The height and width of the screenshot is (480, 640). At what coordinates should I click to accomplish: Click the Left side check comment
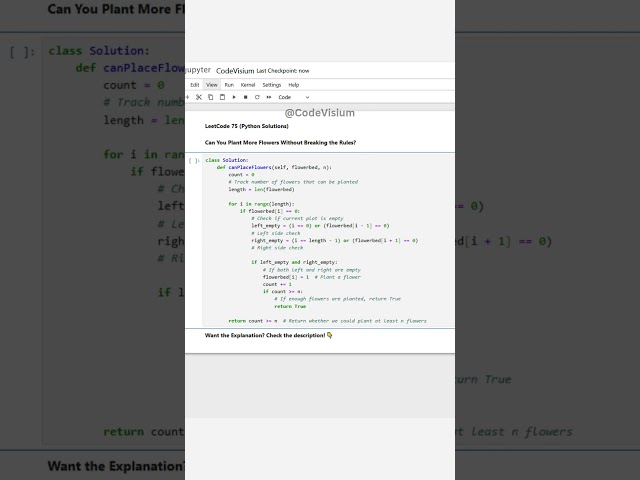(x=276, y=233)
